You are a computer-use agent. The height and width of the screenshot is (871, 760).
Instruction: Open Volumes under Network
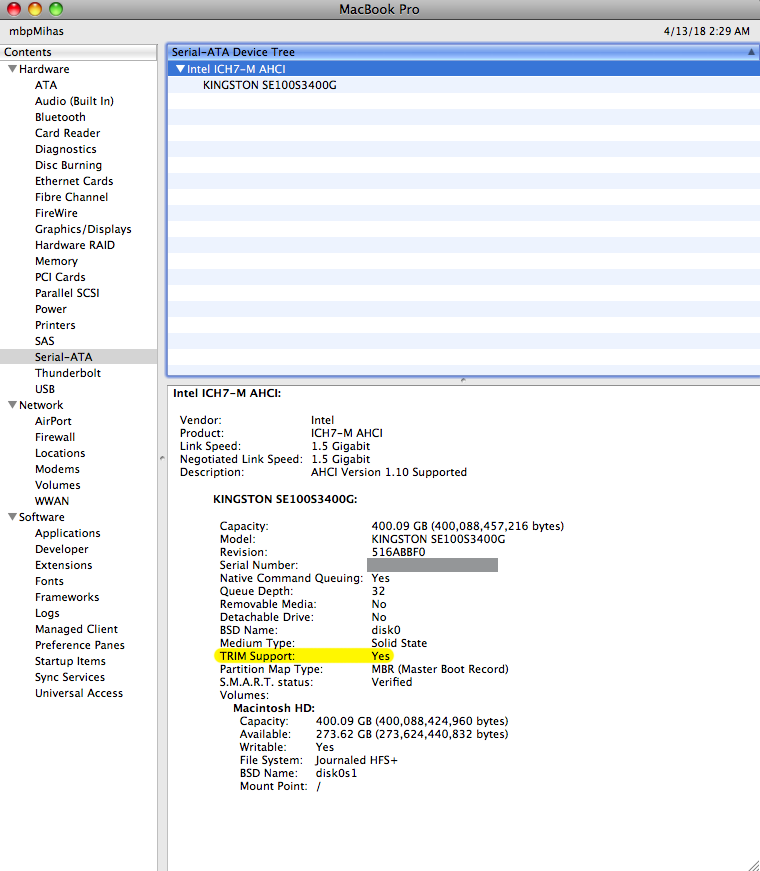coord(58,485)
